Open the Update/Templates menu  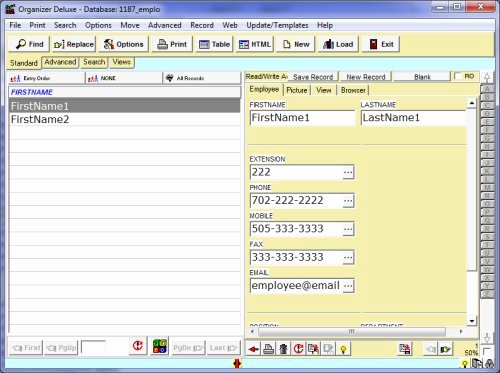(x=277, y=25)
